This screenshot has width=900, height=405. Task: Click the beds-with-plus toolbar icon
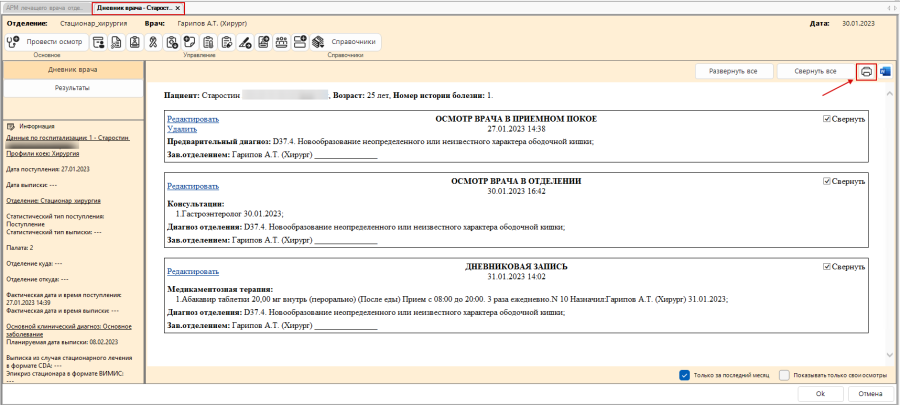click(300, 42)
